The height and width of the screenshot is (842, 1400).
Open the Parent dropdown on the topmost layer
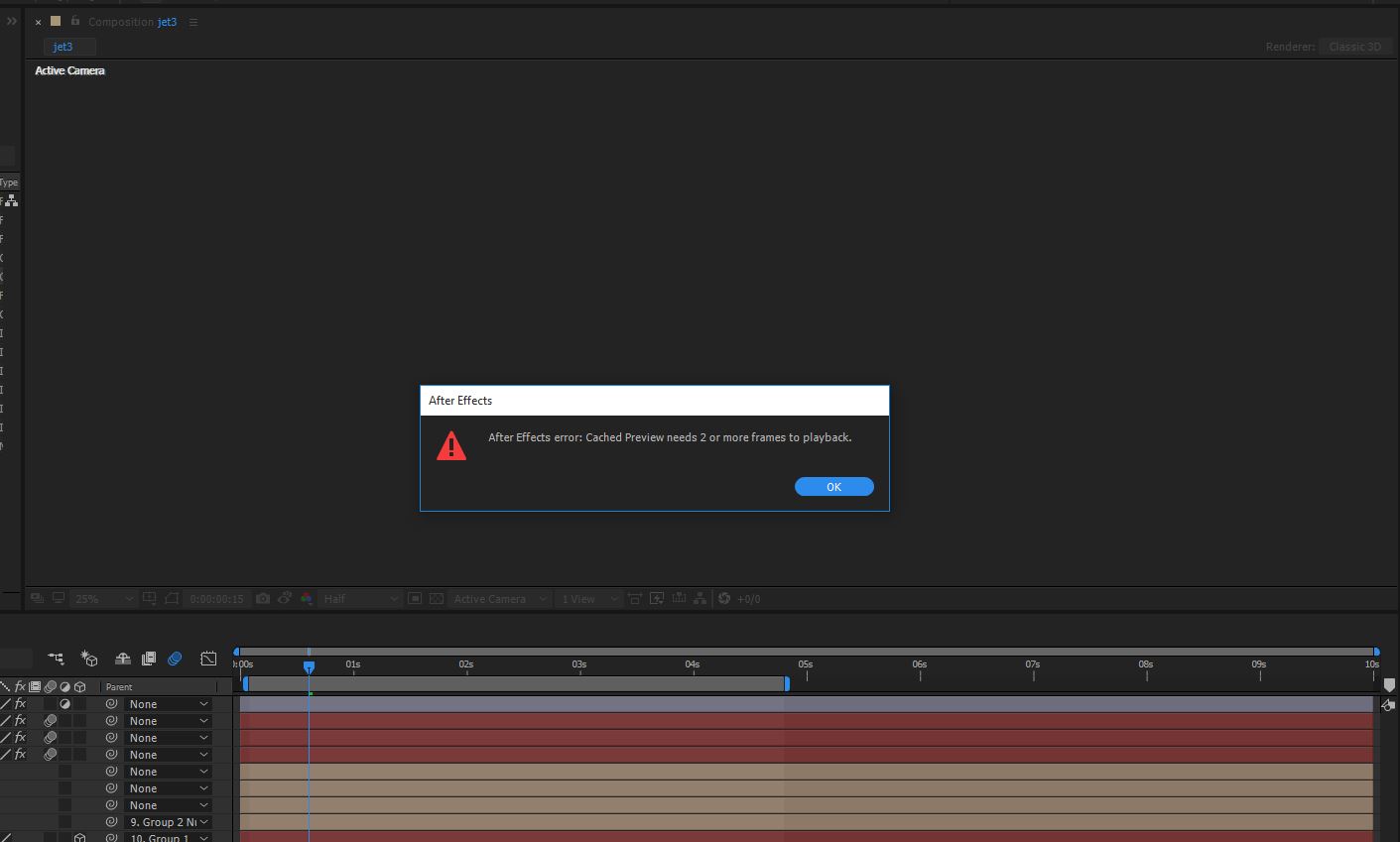click(x=169, y=704)
